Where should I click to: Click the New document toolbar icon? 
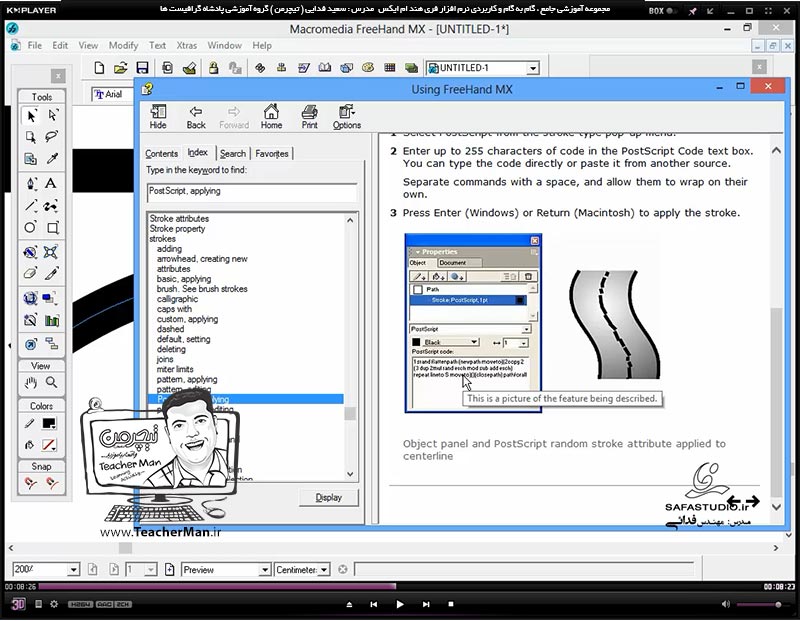click(x=99, y=68)
